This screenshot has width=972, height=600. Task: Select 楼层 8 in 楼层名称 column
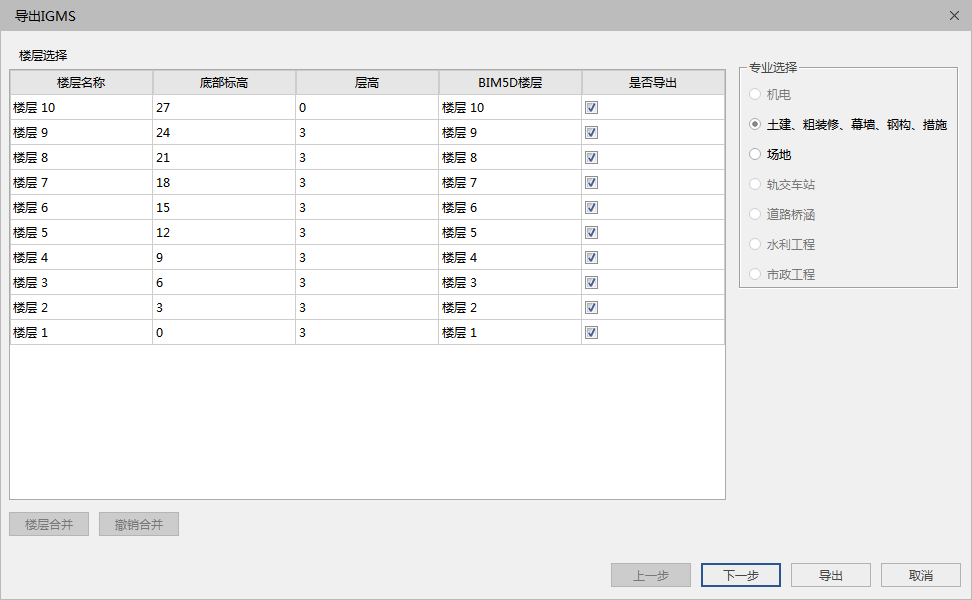pos(81,157)
